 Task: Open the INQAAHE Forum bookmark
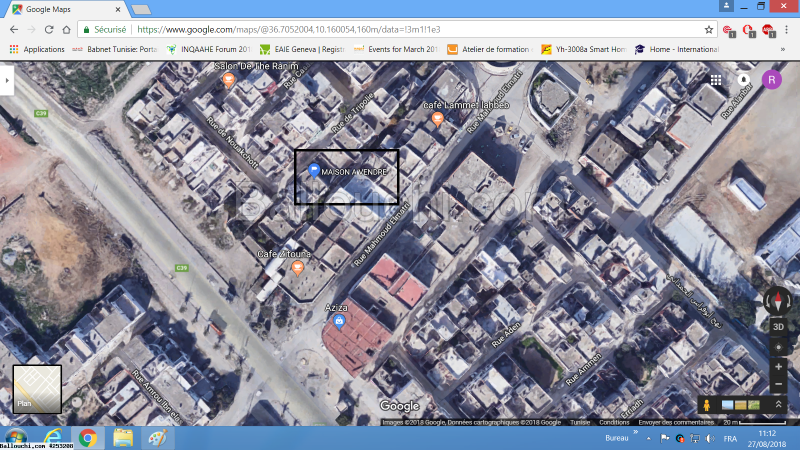pos(209,49)
